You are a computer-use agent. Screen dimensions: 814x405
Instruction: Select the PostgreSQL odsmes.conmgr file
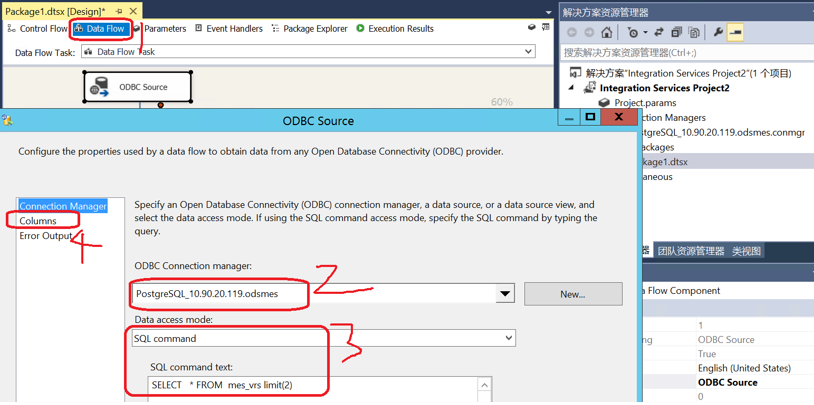click(x=725, y=132)
